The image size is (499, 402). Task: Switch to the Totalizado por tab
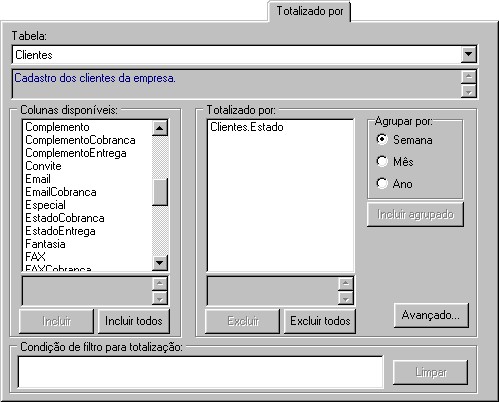point(310,11)
